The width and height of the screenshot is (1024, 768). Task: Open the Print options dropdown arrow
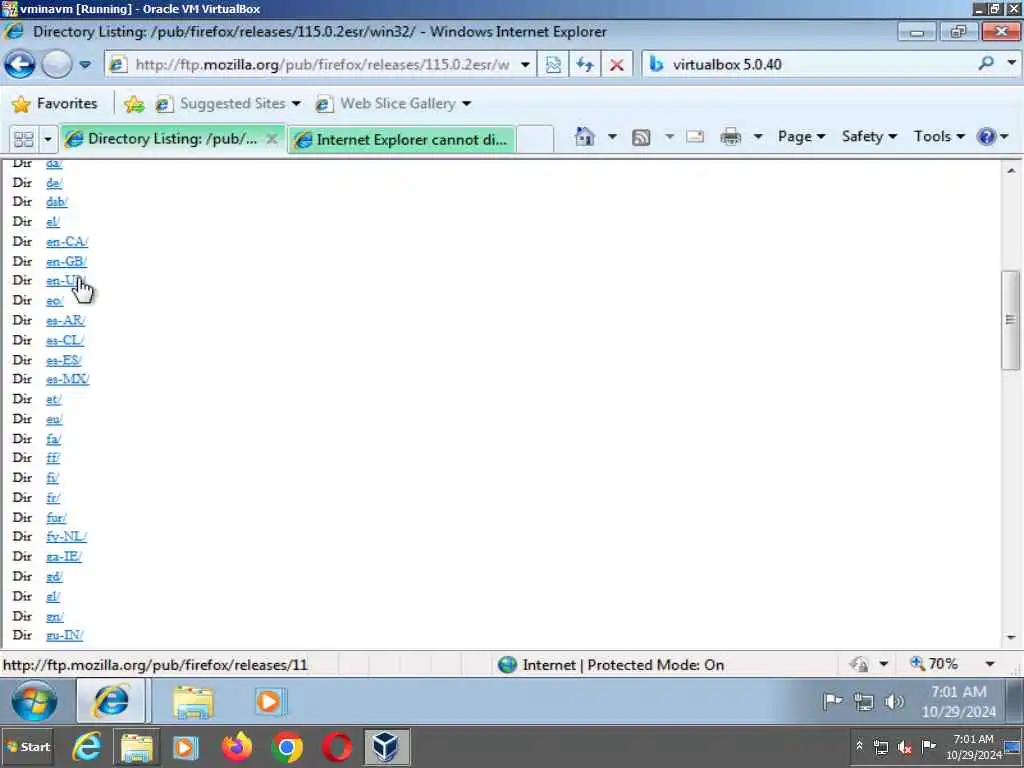758,136
